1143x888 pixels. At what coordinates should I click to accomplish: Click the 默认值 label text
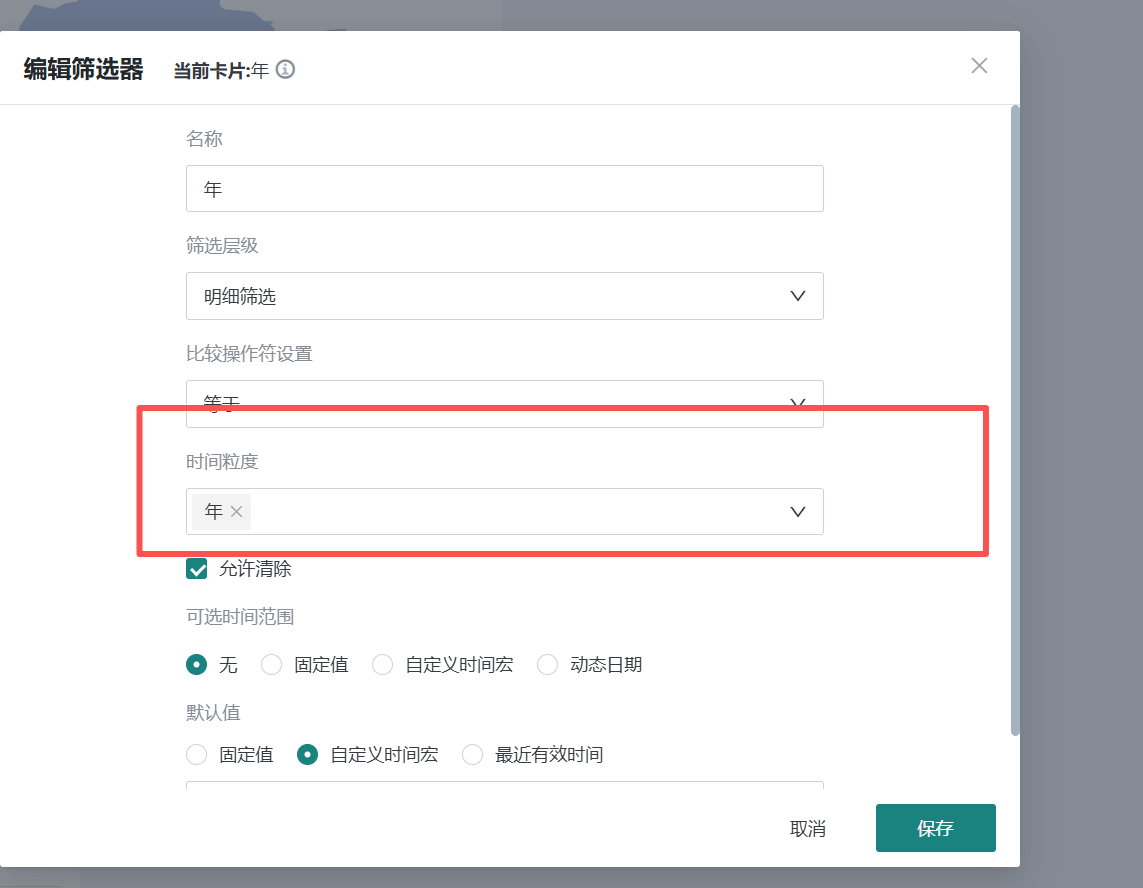point(213,712)
